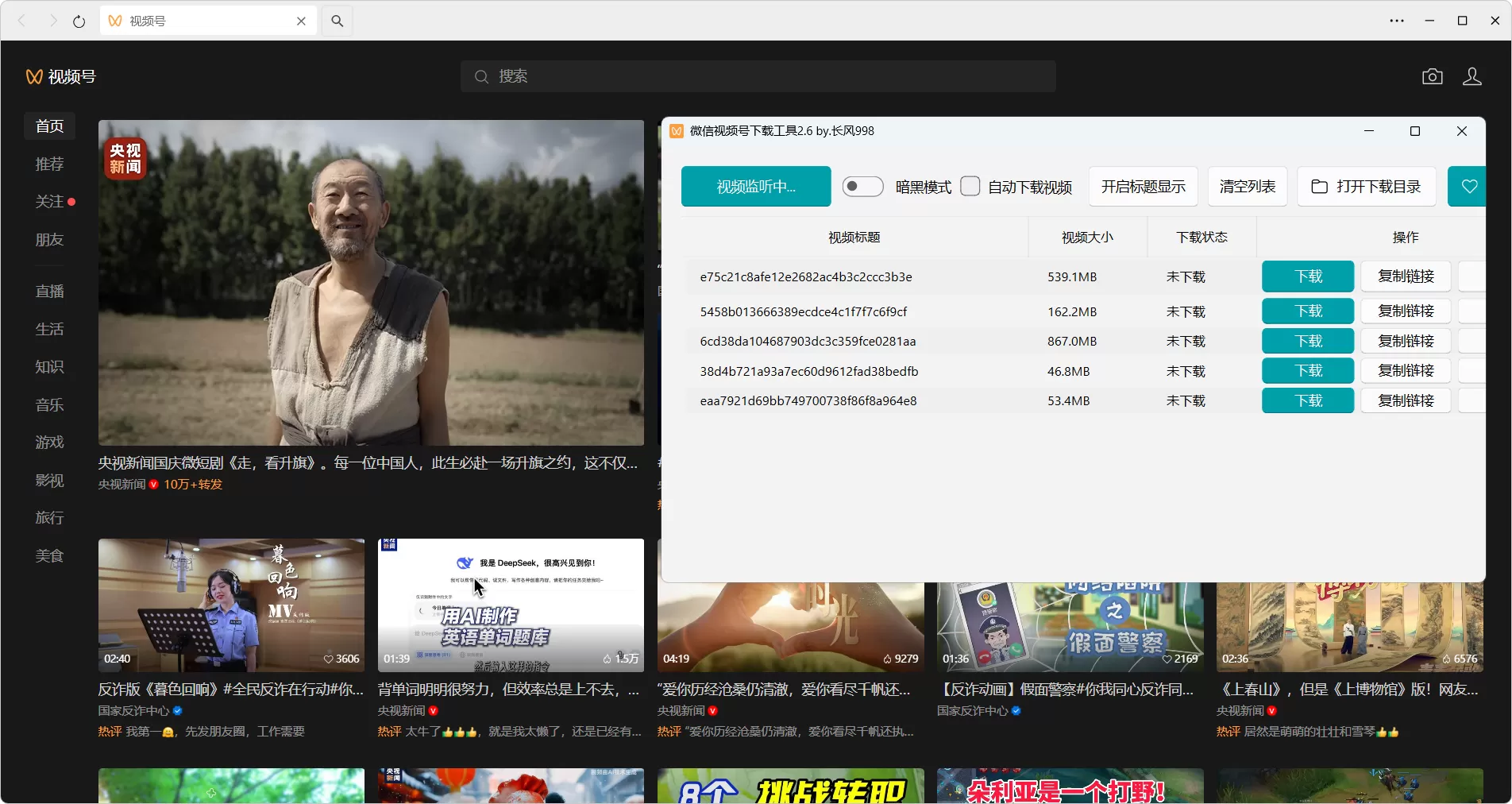Toggle 视频监听中 monitoring state
This screenshot has height=804, width=1512.
tap(755, 186)
